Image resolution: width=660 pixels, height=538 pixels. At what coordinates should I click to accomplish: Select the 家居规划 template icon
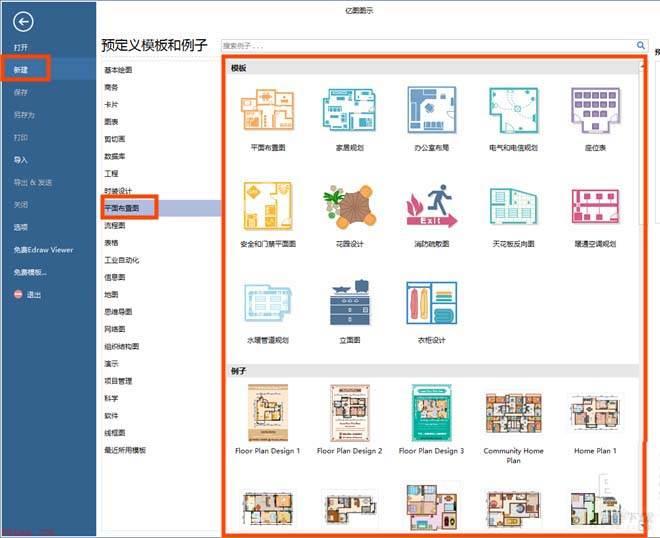click(x=349, y=109)
